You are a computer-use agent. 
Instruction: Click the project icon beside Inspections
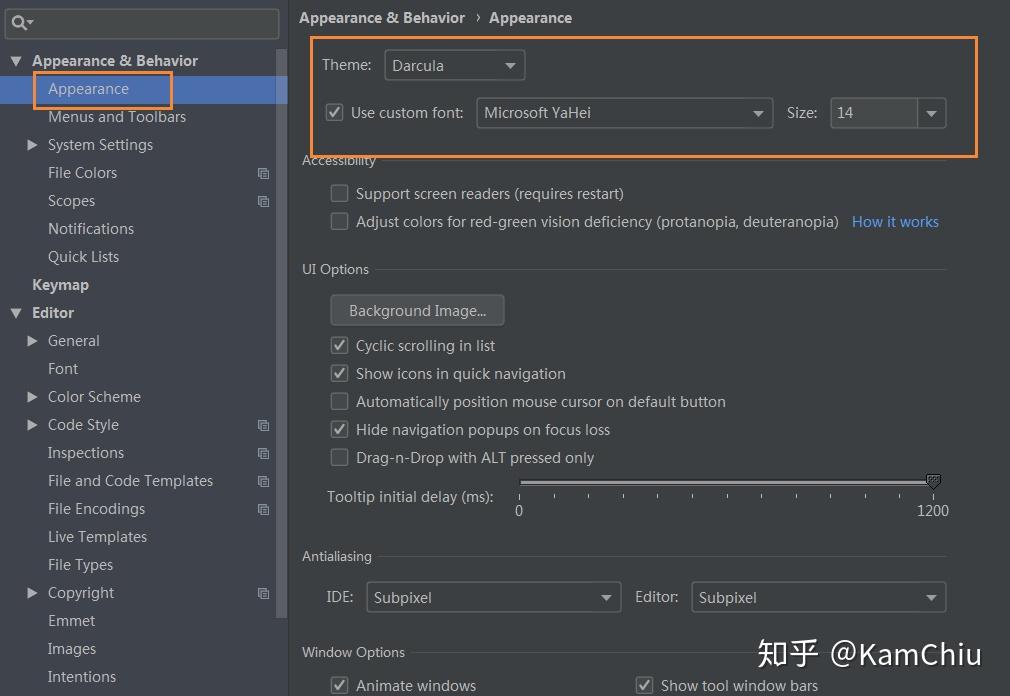[263, 453]
